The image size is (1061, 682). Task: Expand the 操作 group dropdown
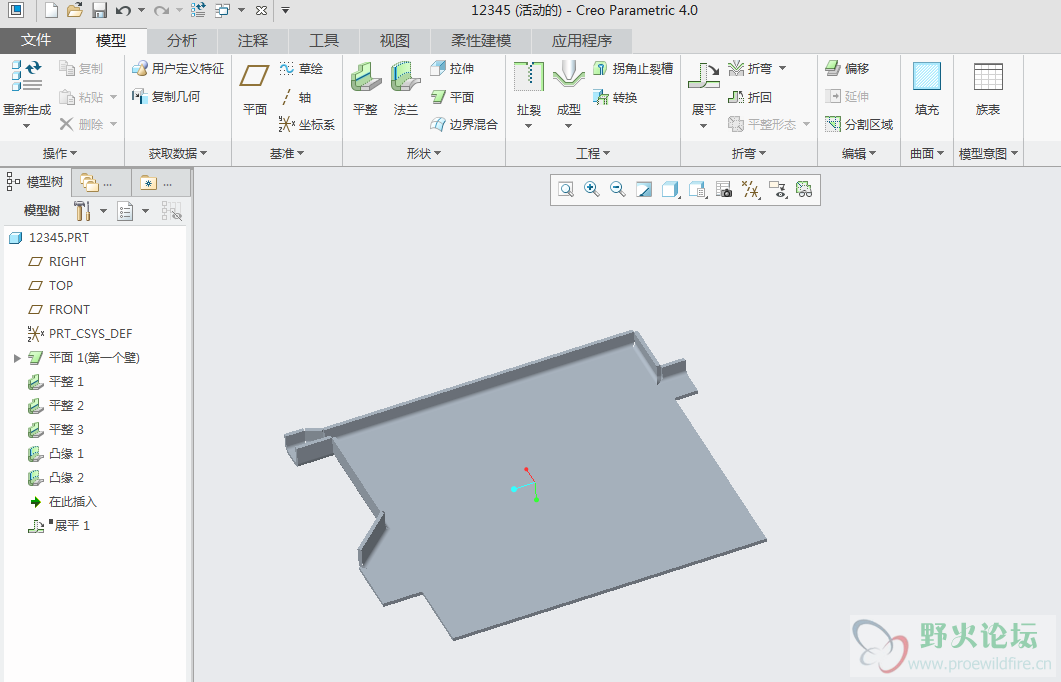click(60, 154)
